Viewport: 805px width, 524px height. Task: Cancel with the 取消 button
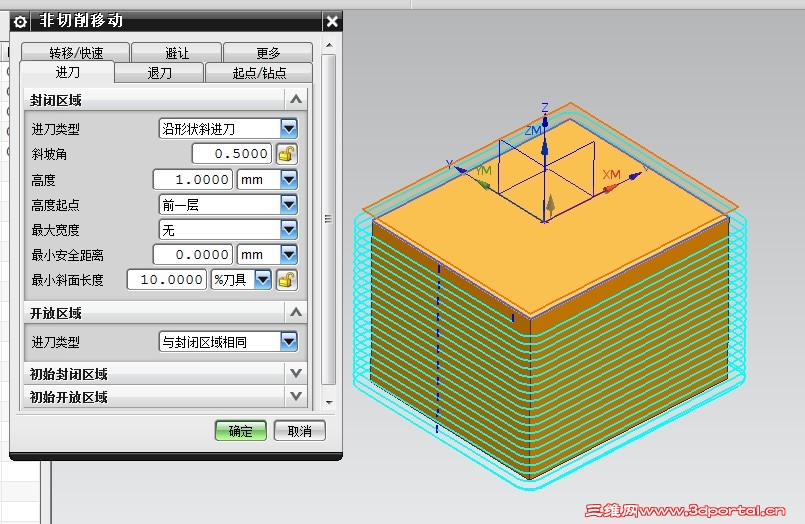coord(299,431)
